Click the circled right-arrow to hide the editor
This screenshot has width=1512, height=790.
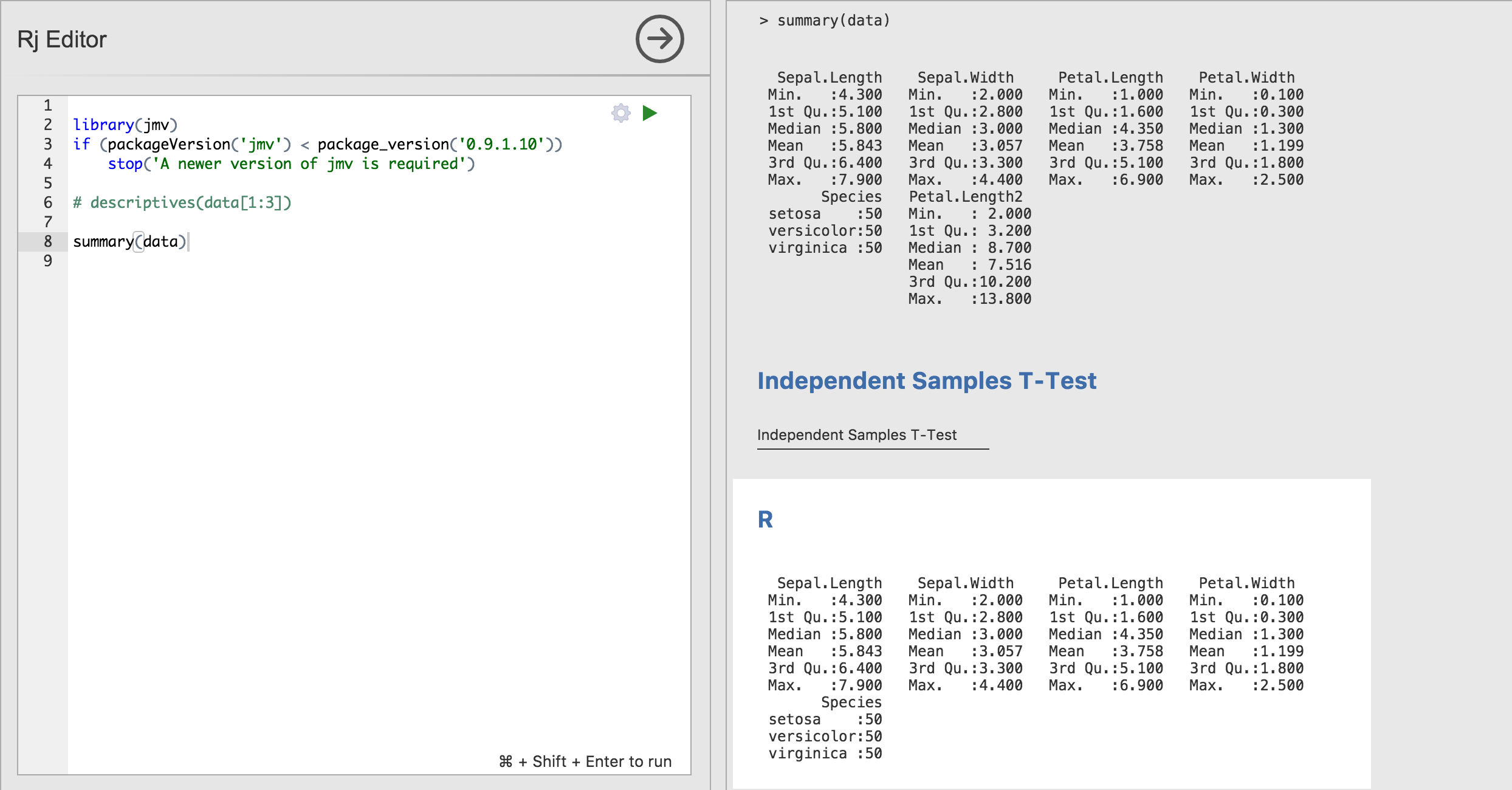pyautogui.click(x=659, y=39)
